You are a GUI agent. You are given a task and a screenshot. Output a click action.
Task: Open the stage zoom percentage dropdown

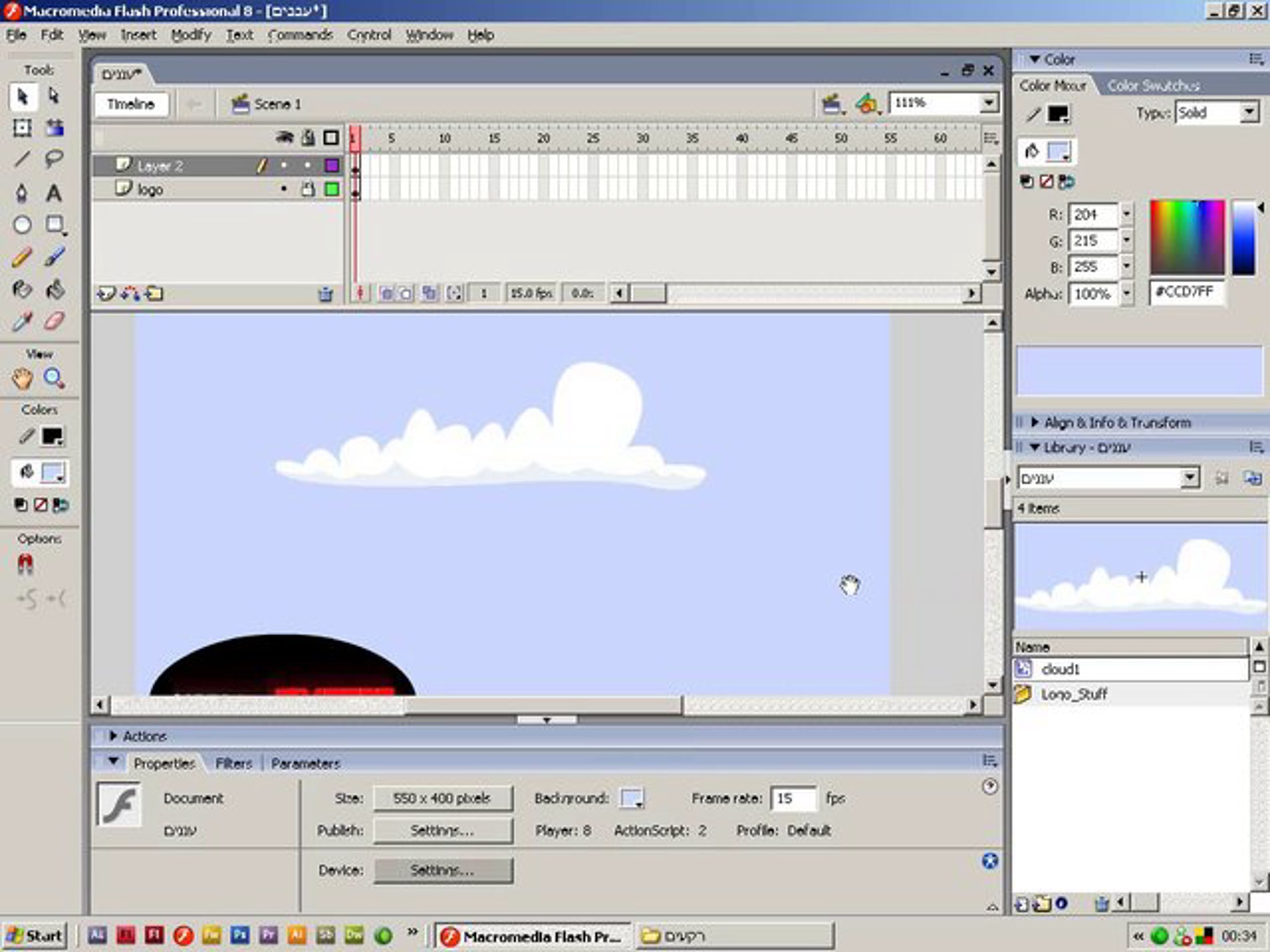988,103
